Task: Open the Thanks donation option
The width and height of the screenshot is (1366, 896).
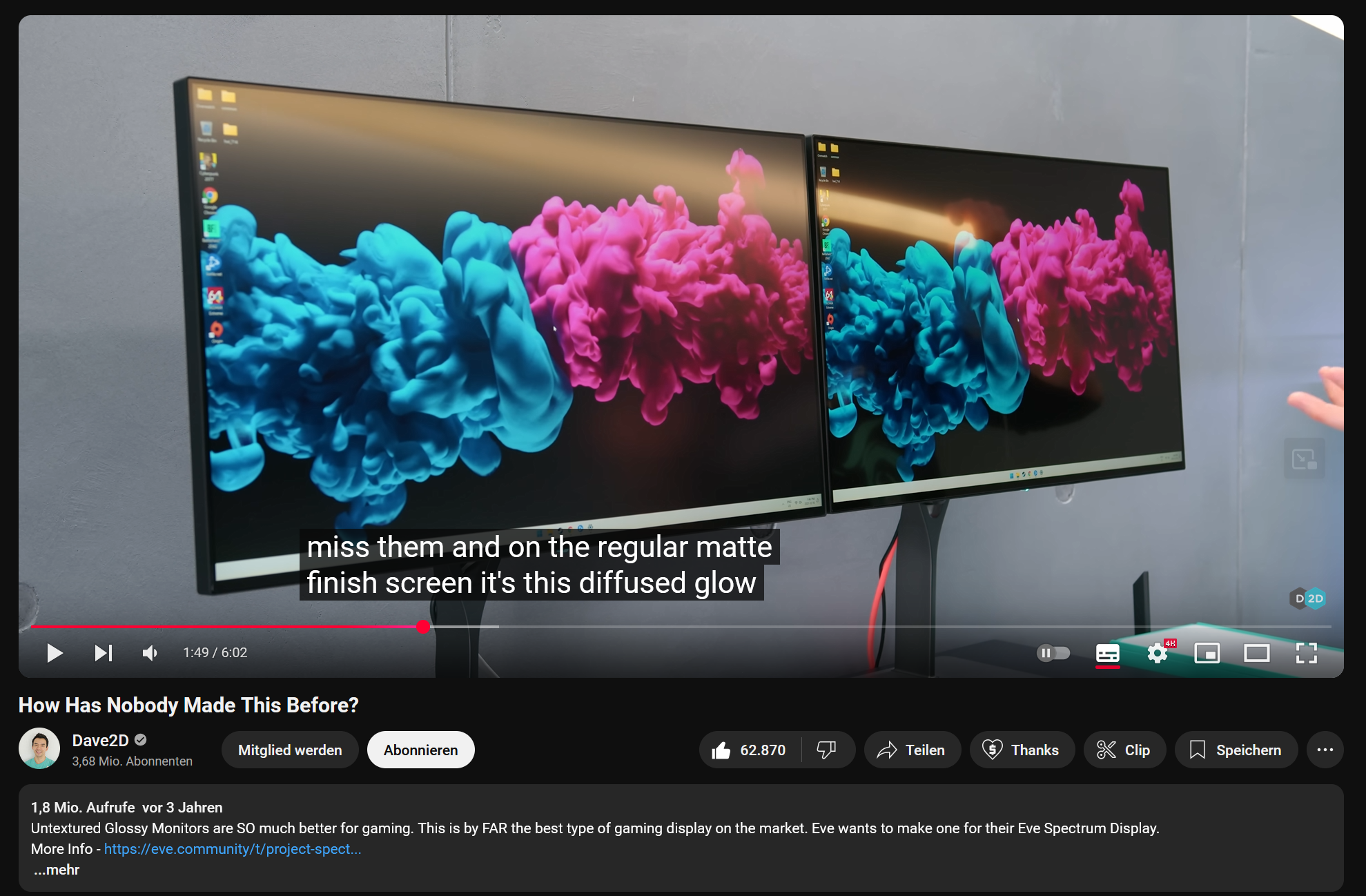Action: click(1022, 750)
